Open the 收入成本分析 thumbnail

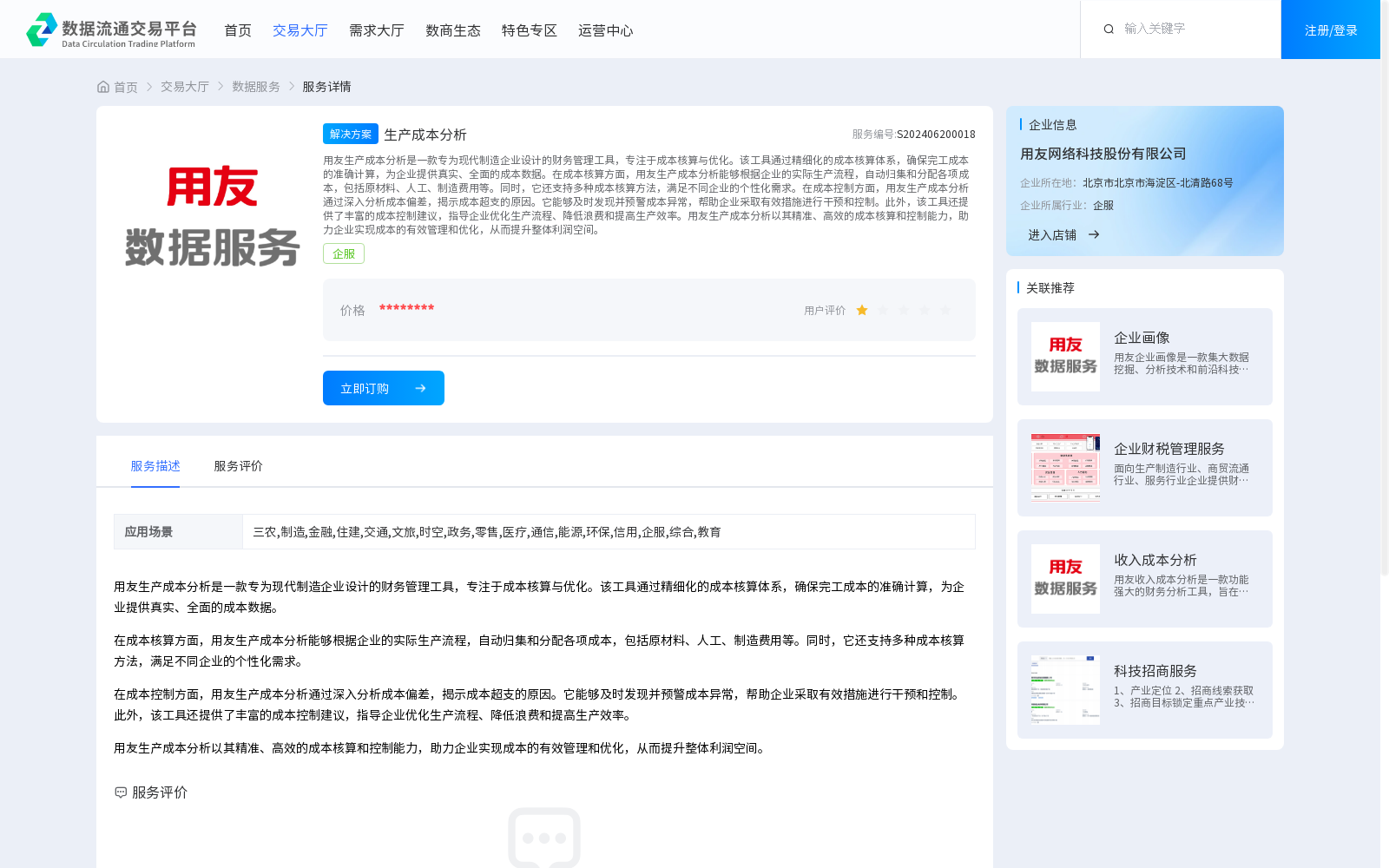point(1065,579)
